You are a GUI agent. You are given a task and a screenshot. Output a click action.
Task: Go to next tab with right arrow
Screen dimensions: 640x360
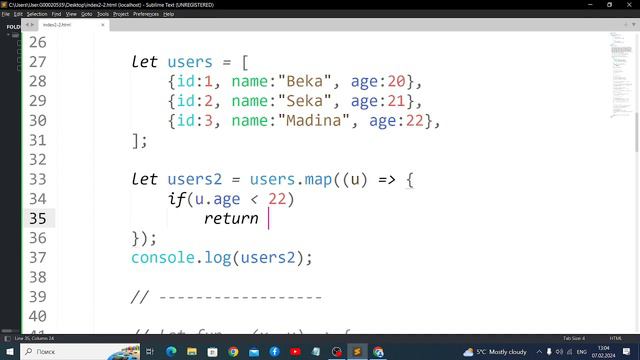[x=32, y=25]
